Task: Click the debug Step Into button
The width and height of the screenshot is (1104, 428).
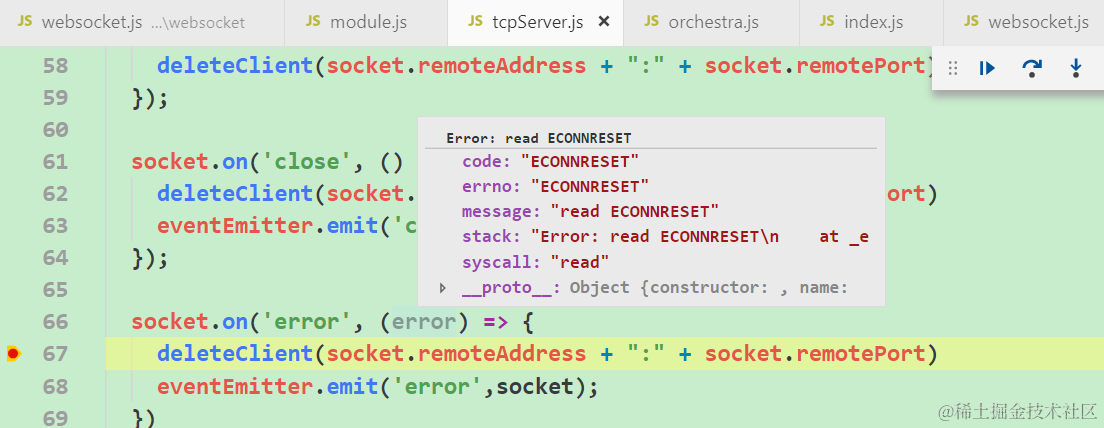Action: click(x=1075, y=68)
